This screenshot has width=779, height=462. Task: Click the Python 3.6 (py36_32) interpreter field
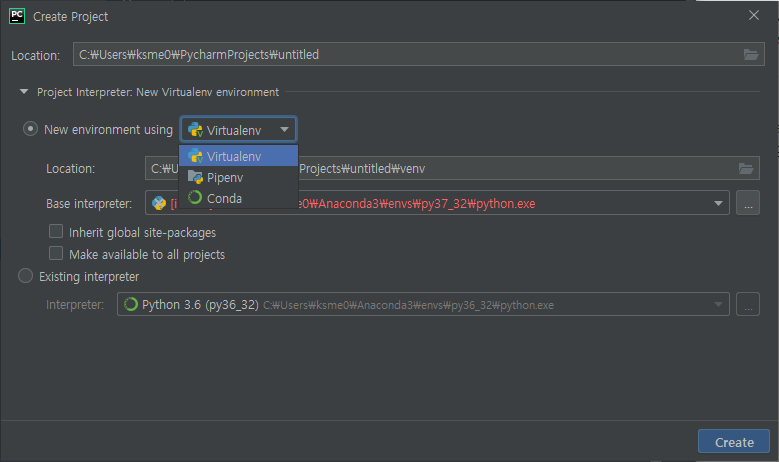pyautogui.click(x=423, y=305)
